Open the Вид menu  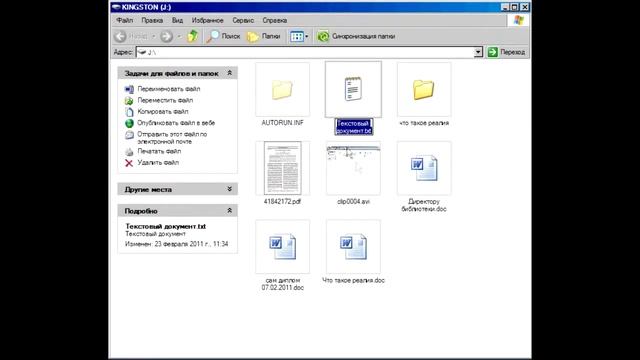point(177,20)
